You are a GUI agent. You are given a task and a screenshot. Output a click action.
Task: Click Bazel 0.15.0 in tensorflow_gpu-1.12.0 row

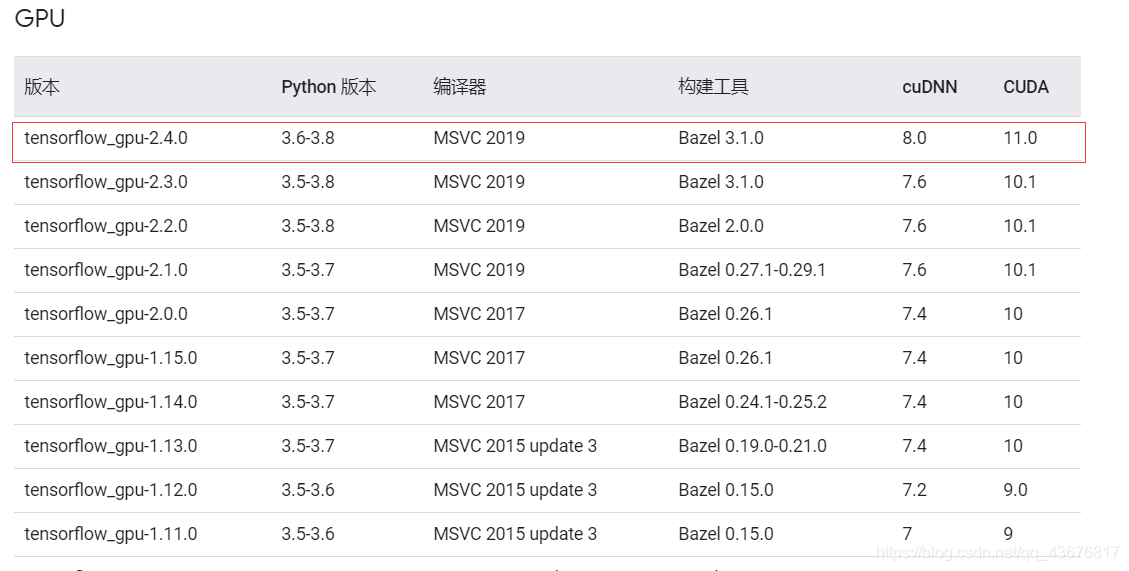726,489
